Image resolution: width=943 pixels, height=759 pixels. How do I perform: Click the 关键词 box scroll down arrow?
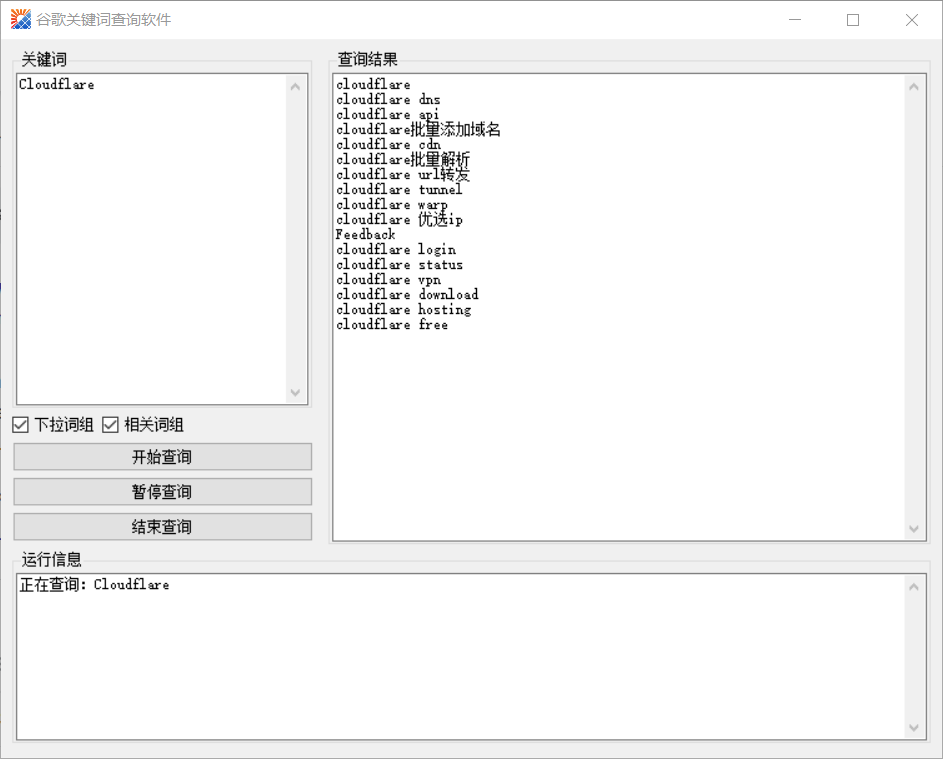(x=295, y=393)
